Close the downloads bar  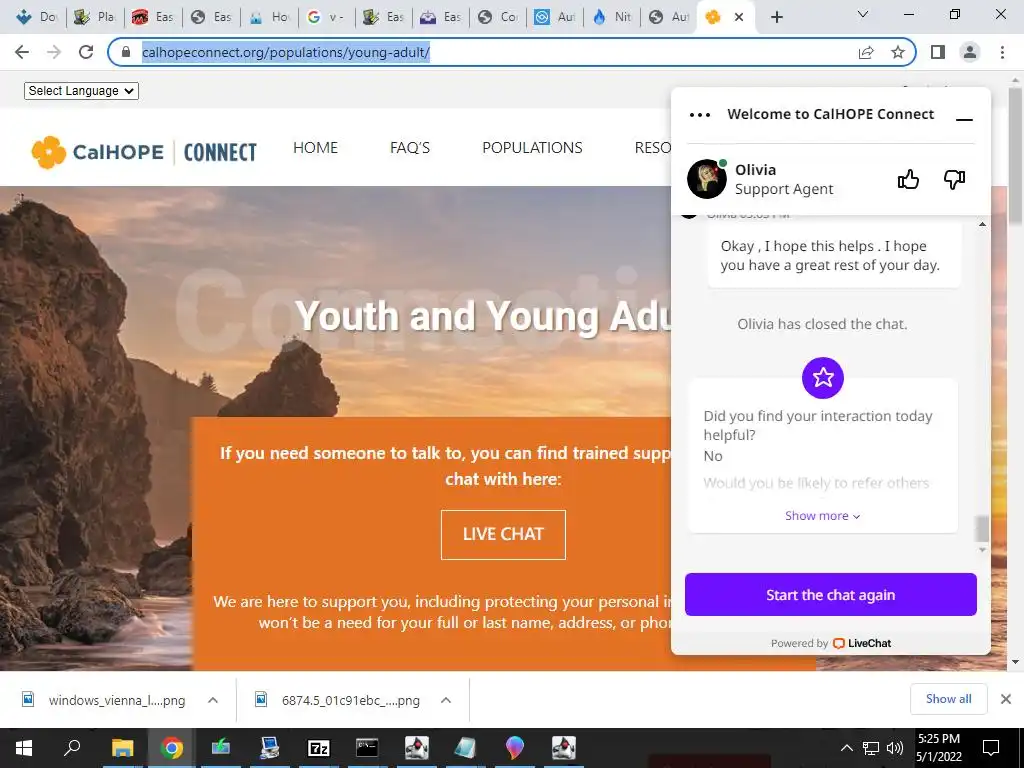(x=1006, y=699)
